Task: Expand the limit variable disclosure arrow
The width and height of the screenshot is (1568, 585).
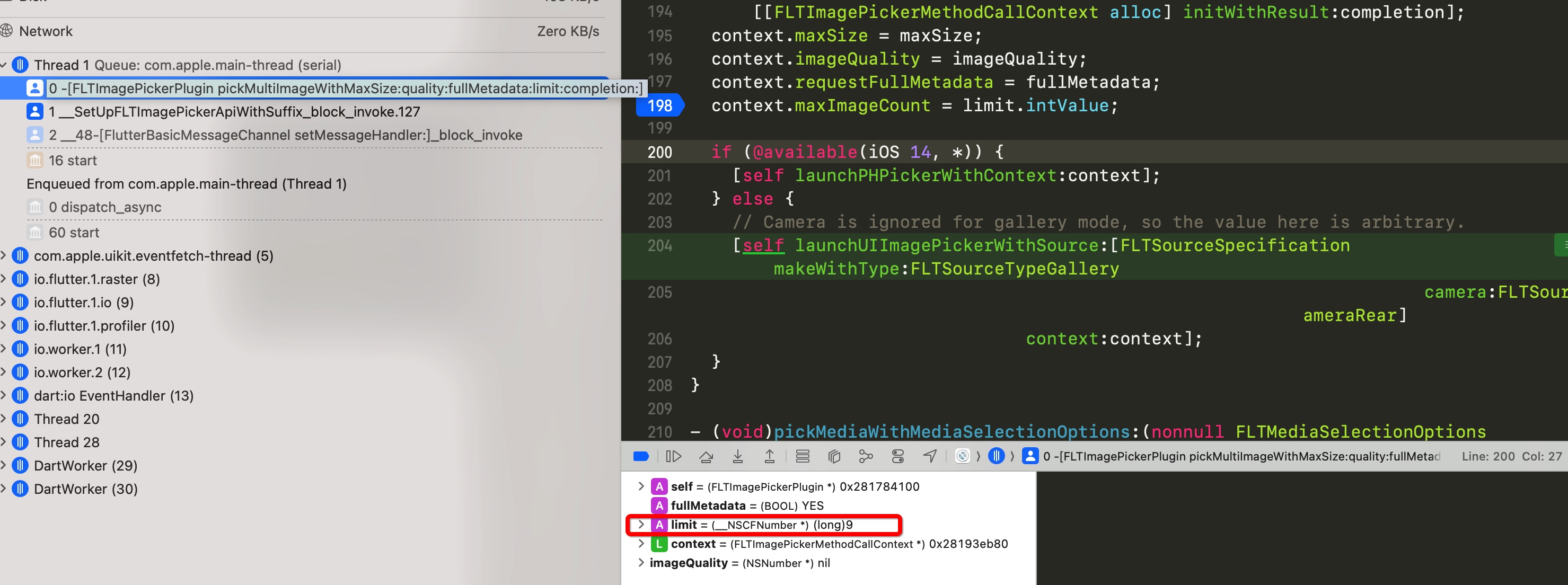Action: 640,524
